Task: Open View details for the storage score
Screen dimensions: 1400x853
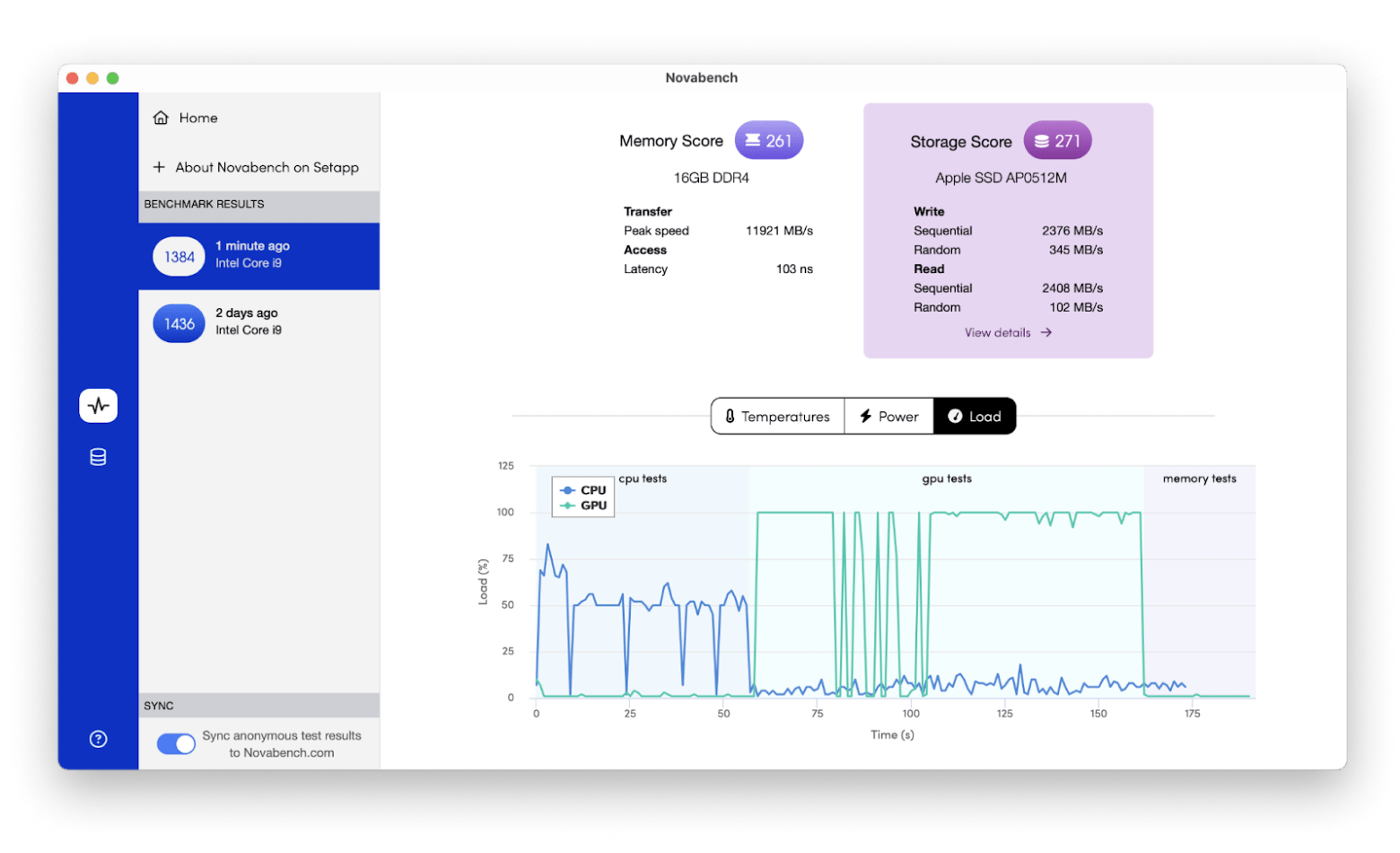Action: pyautogui.click(x=1007, y=332)
